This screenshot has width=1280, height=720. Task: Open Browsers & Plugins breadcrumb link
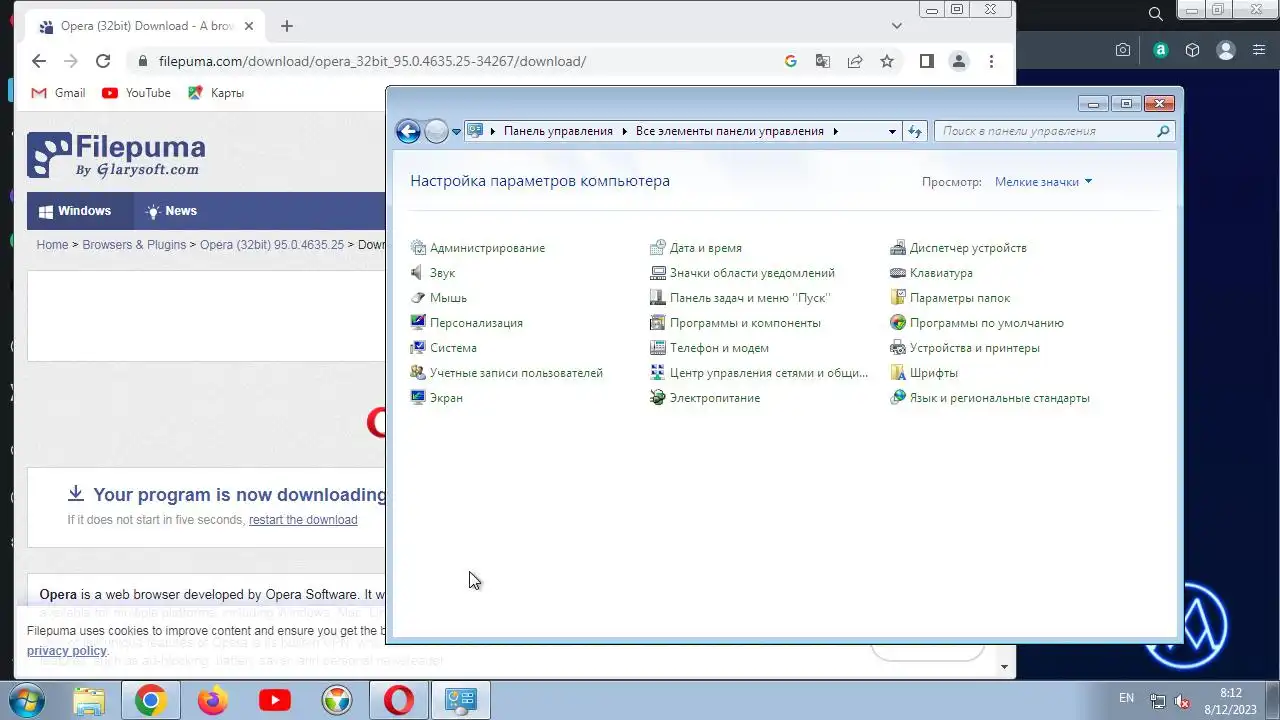coord(134,245)
